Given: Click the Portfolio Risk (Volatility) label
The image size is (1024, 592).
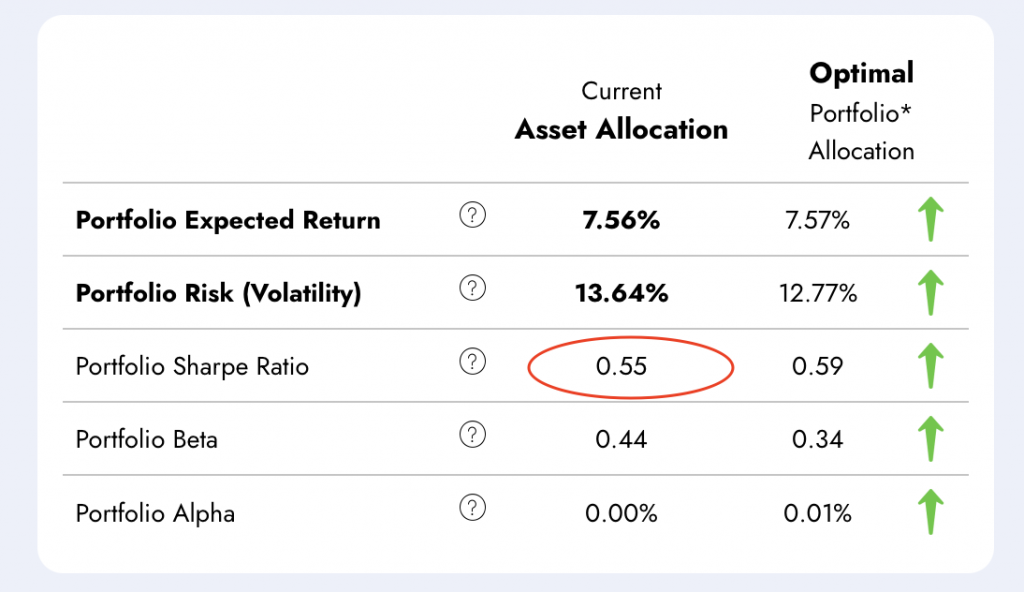Looking at the screenshot, I should click(218, 293).
